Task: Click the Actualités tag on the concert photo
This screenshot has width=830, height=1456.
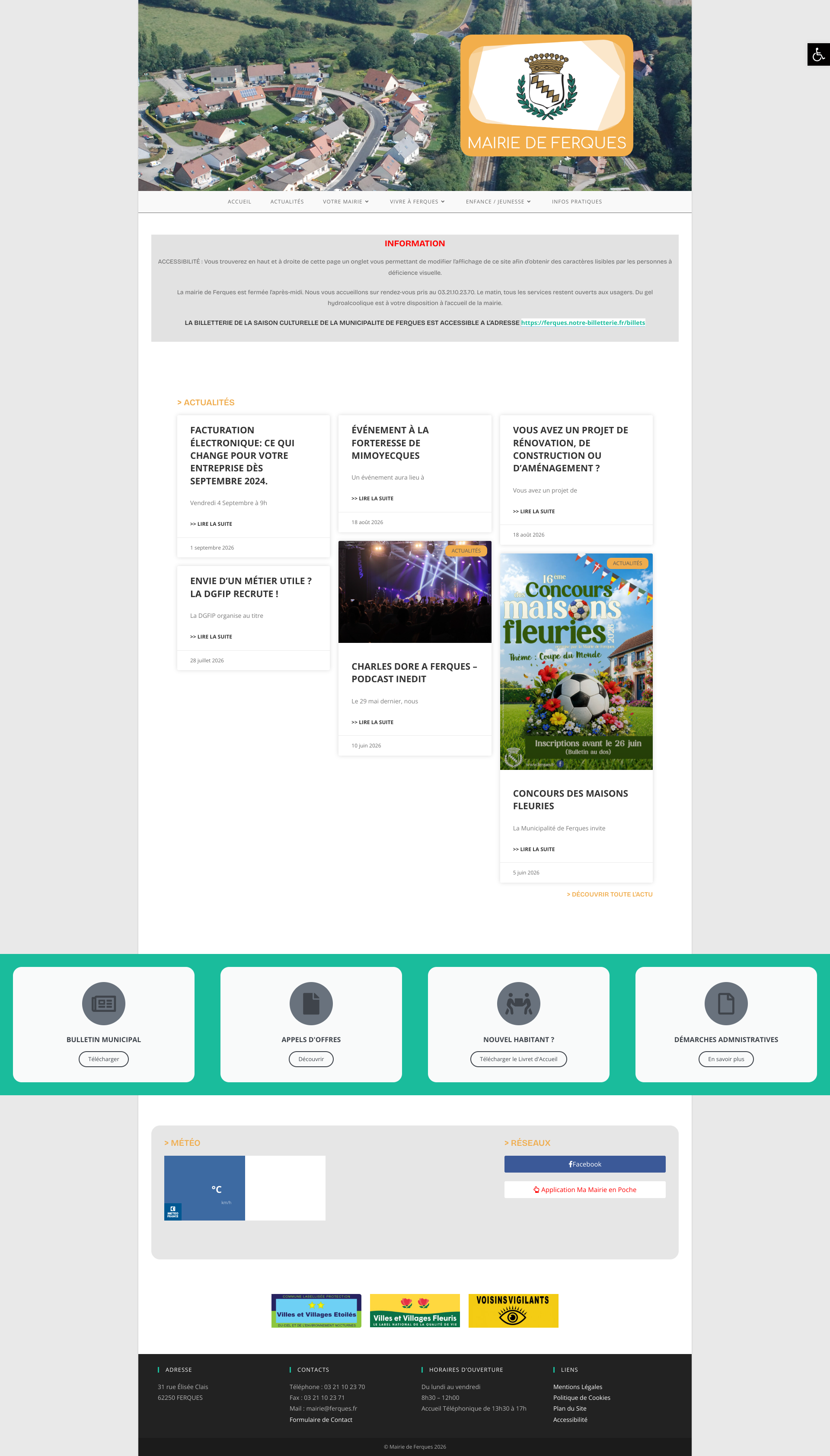Action: tap(466, 551)
